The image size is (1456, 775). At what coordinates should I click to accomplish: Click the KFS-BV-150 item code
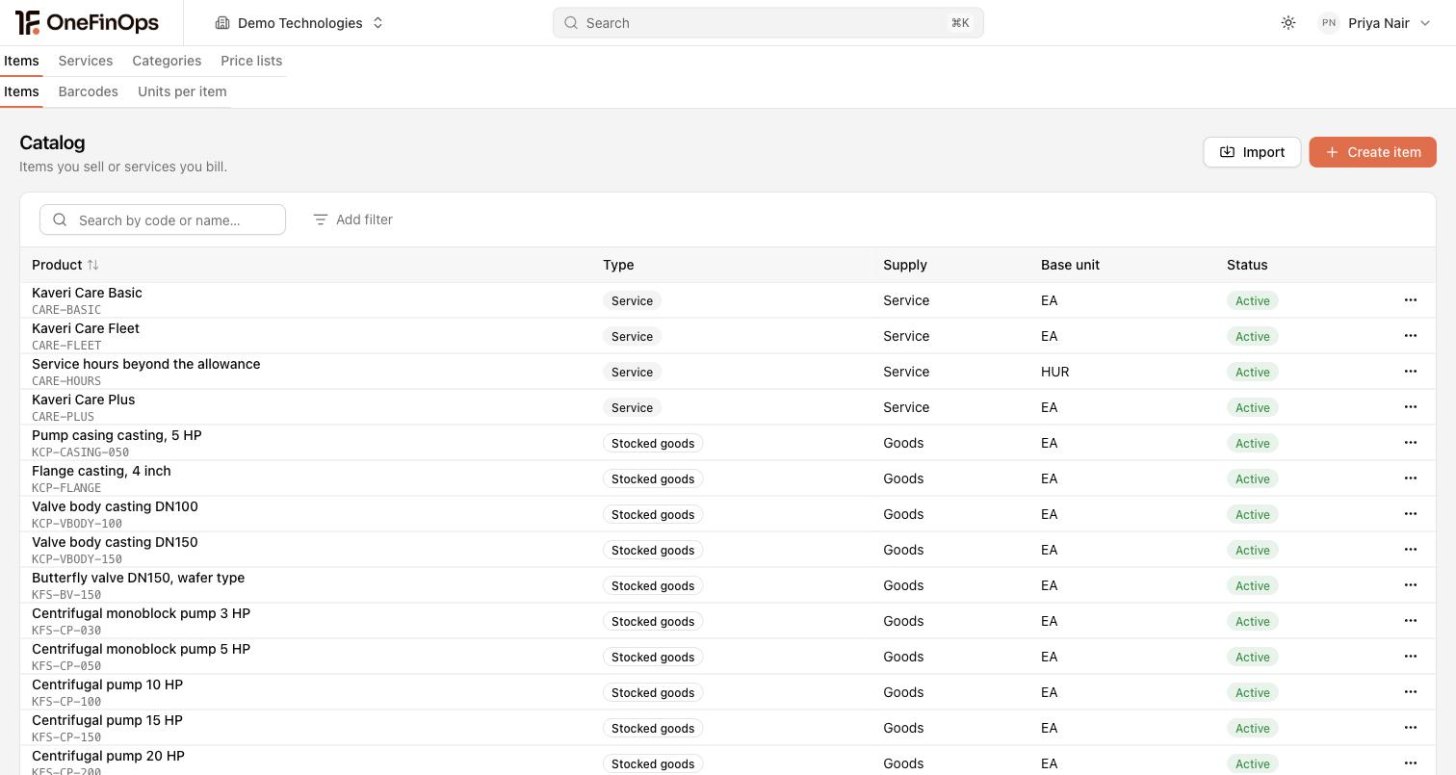tap(66, 595)
